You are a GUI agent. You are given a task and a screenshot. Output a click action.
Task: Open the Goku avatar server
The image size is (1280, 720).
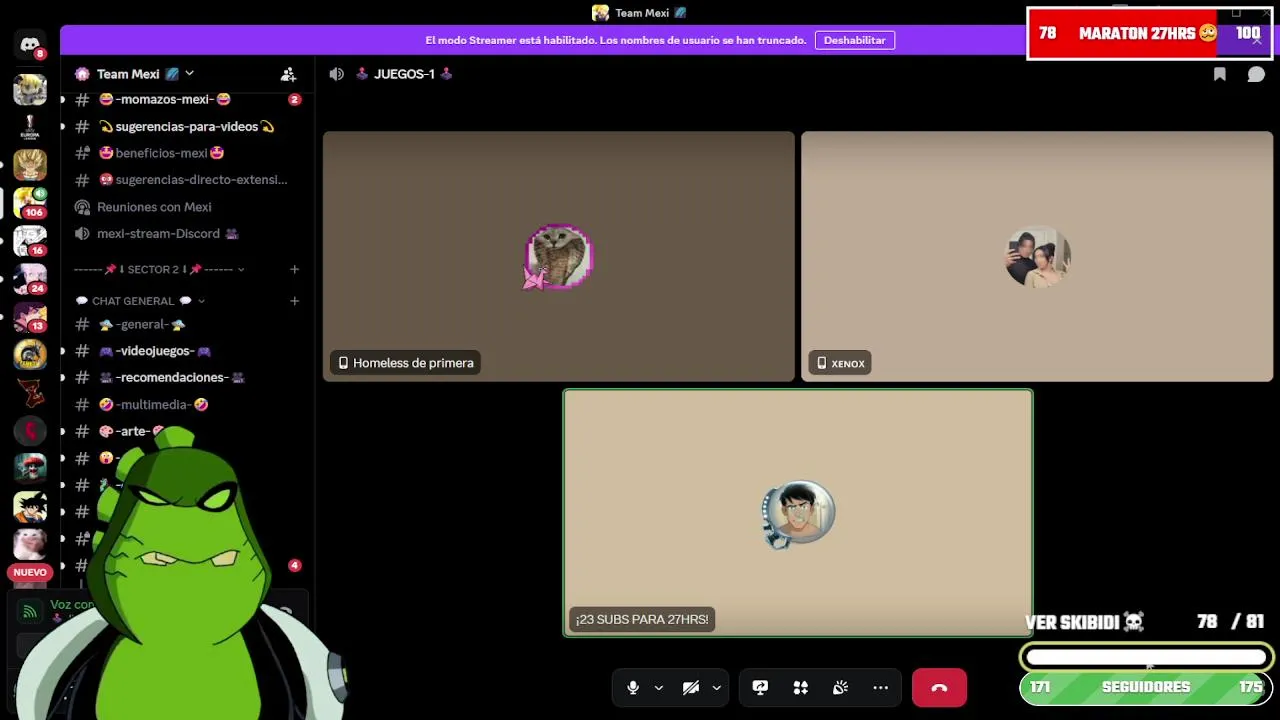pyautogui.click(x=30, y=506)
